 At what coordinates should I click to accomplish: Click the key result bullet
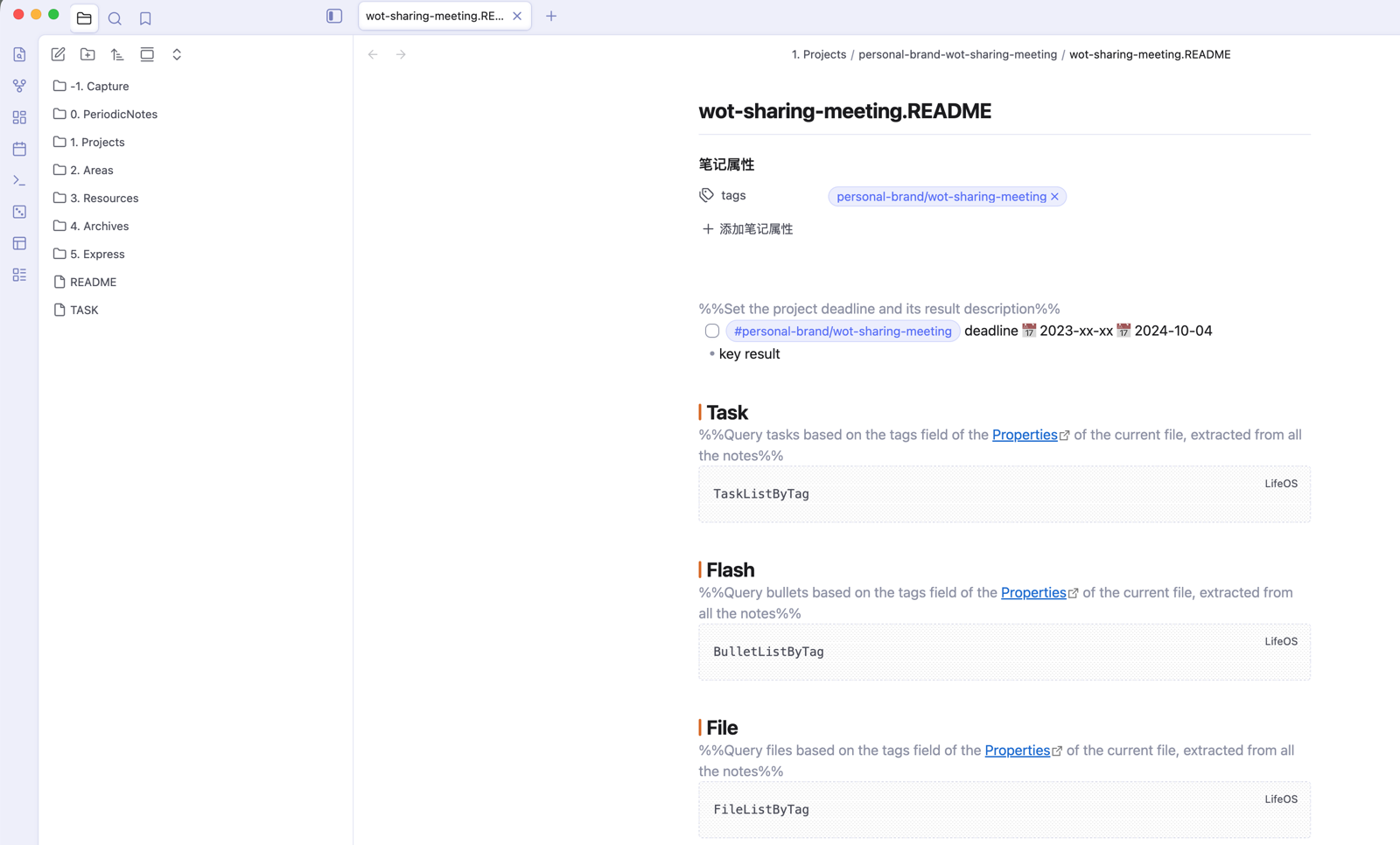click(x=749, y=353)
